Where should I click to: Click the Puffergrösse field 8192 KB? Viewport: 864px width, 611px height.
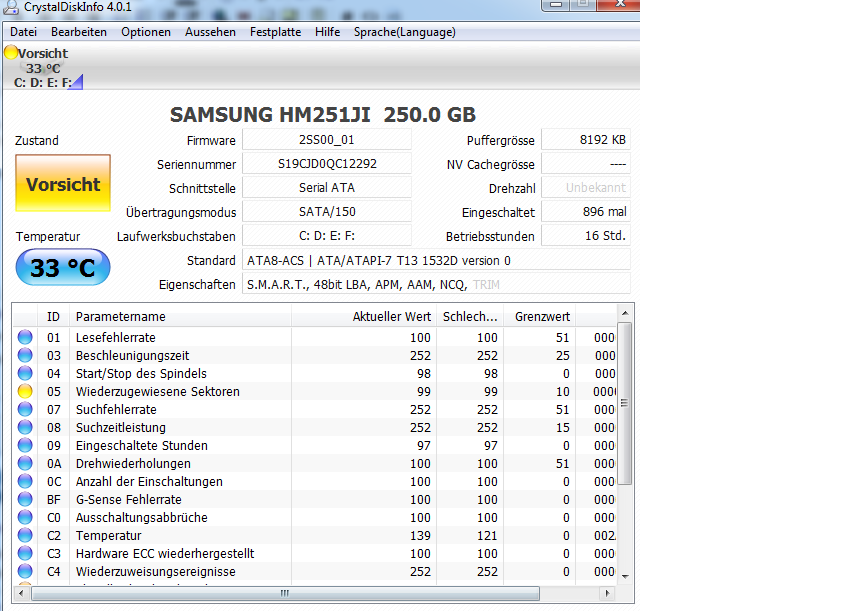pos(586,140)
